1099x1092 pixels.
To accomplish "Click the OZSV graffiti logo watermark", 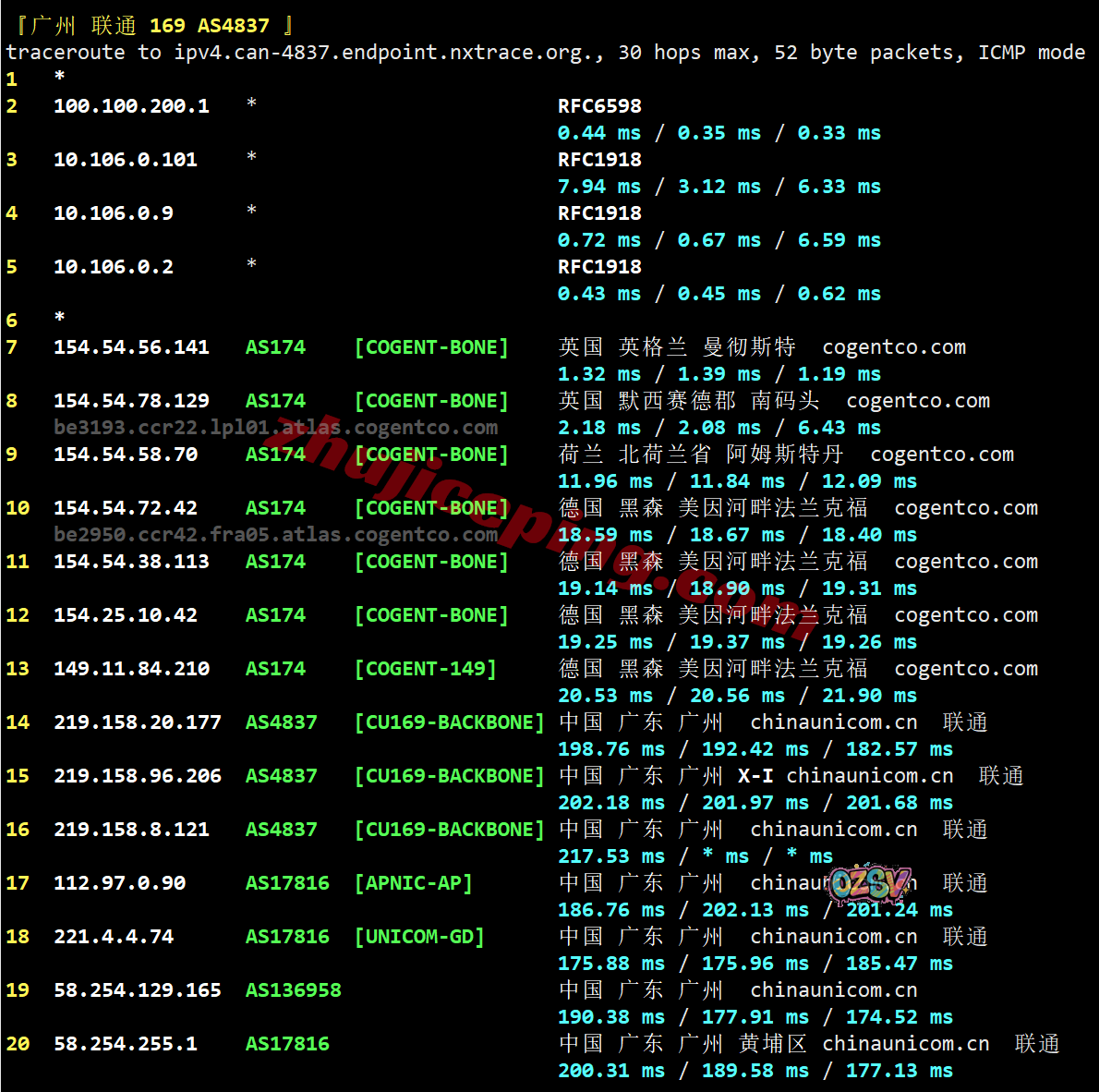I will 870,884.
